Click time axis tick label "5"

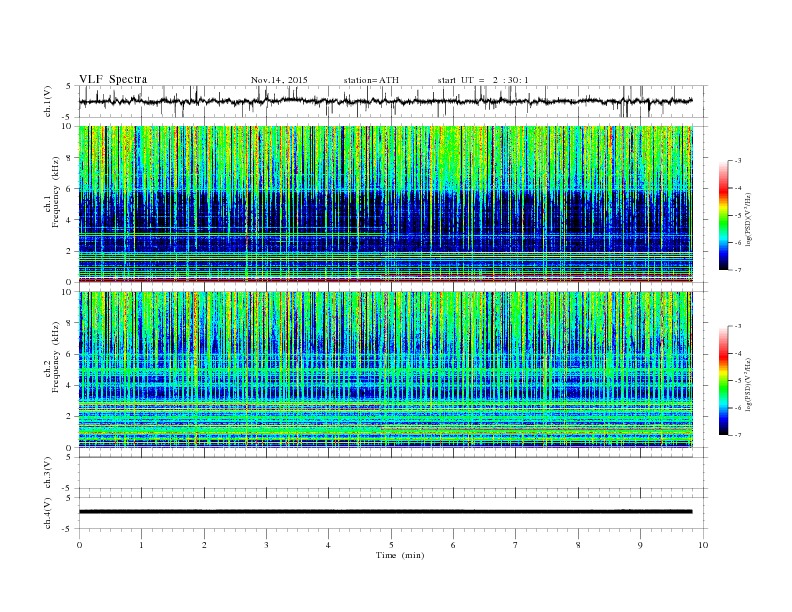(x=391, y=545)
